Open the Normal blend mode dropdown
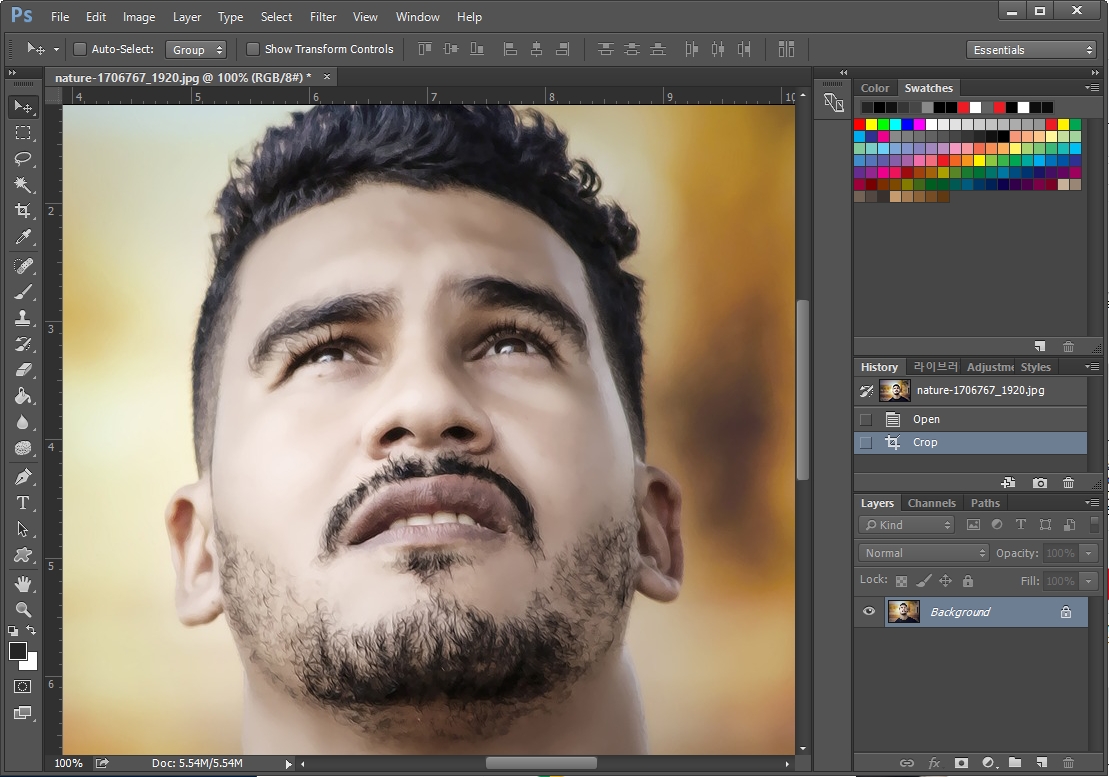The image size is (1109, 777). coord(924,553)
